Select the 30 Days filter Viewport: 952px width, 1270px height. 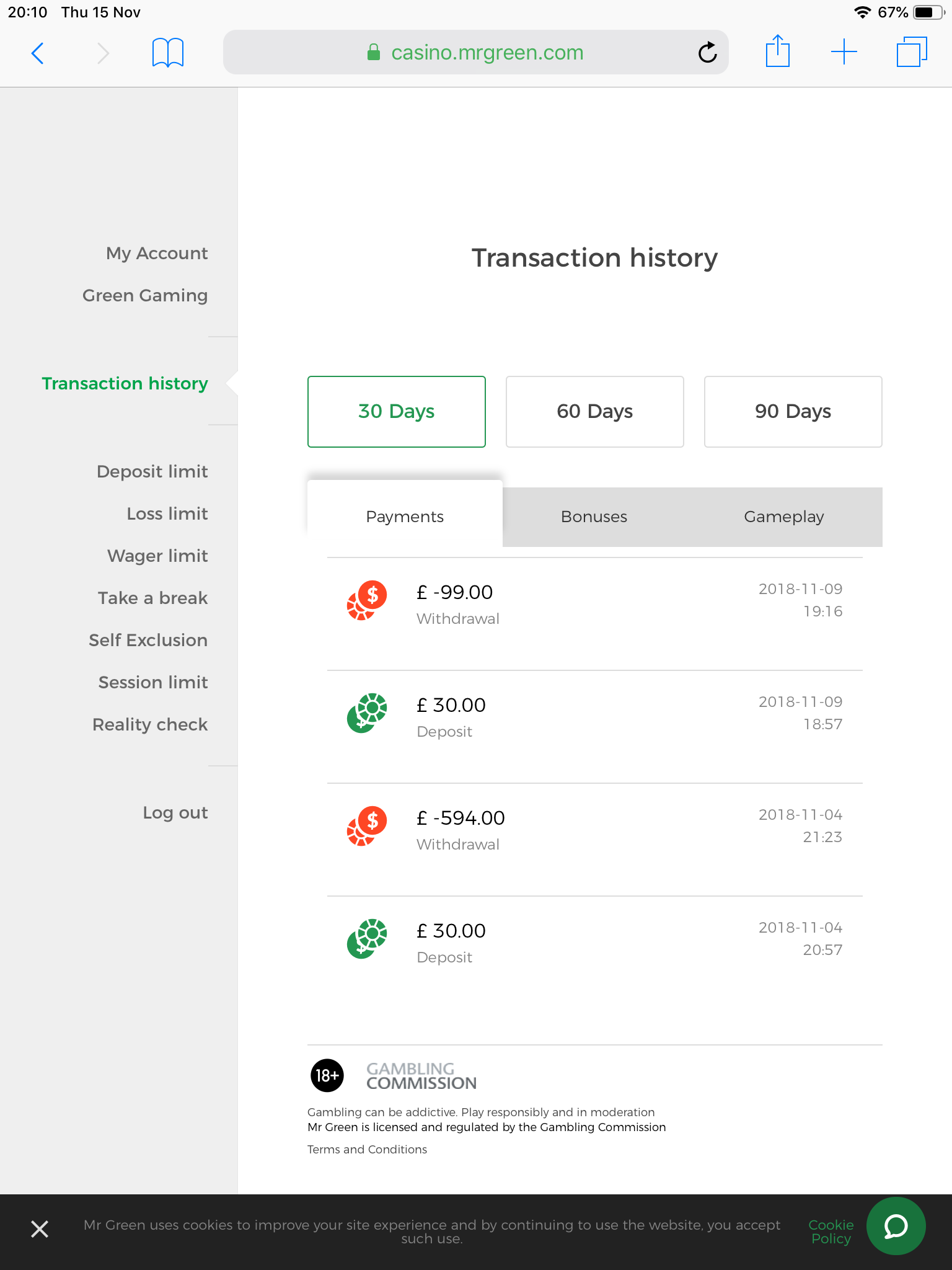(396, 411)
